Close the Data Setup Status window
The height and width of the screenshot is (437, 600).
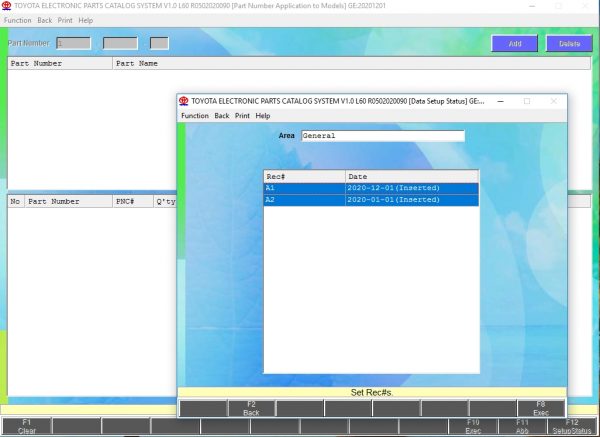tap(554, 101)
